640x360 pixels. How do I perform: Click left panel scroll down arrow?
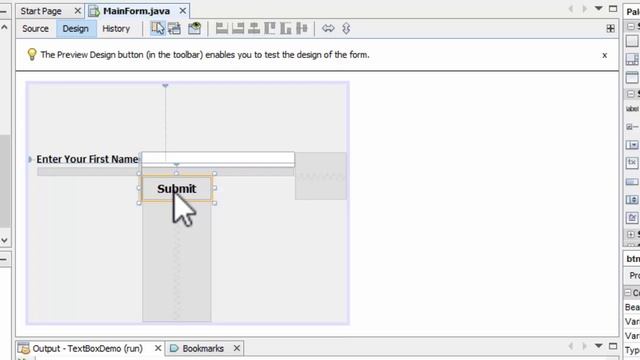click(x=4, y=240)
